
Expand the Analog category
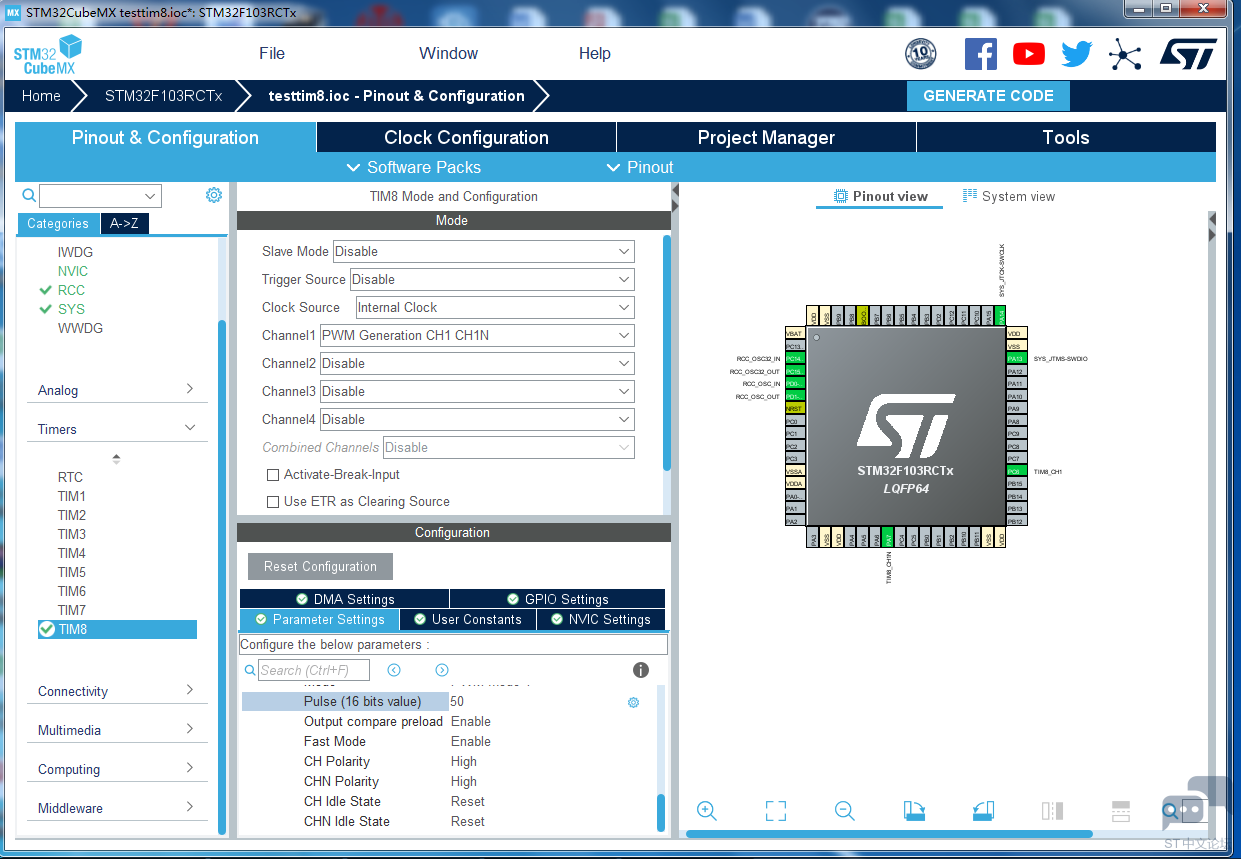(118, 390)
